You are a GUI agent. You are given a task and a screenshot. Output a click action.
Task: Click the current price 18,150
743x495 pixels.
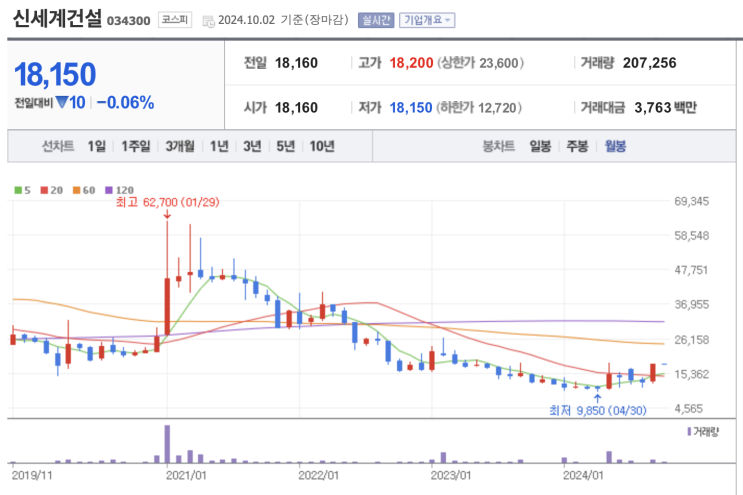click(x=55, y=75)
